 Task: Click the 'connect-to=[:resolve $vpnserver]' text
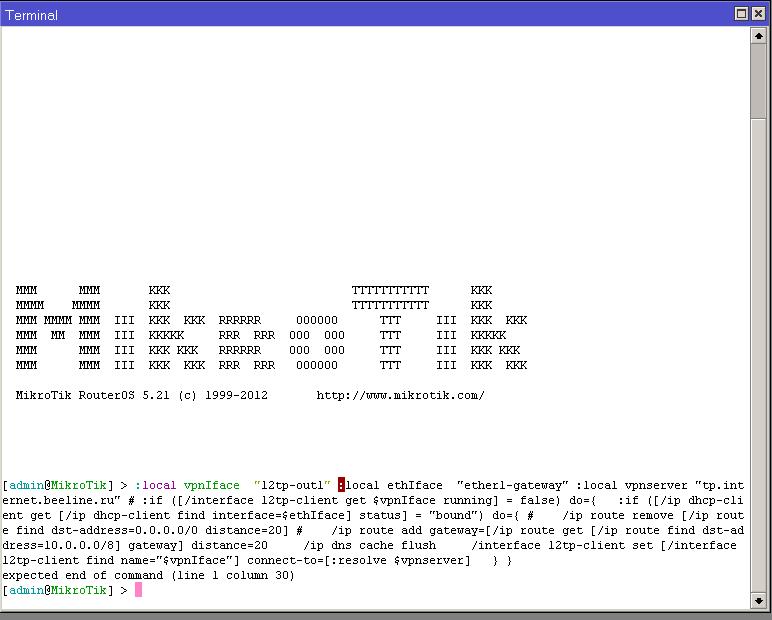coord(358,560)
